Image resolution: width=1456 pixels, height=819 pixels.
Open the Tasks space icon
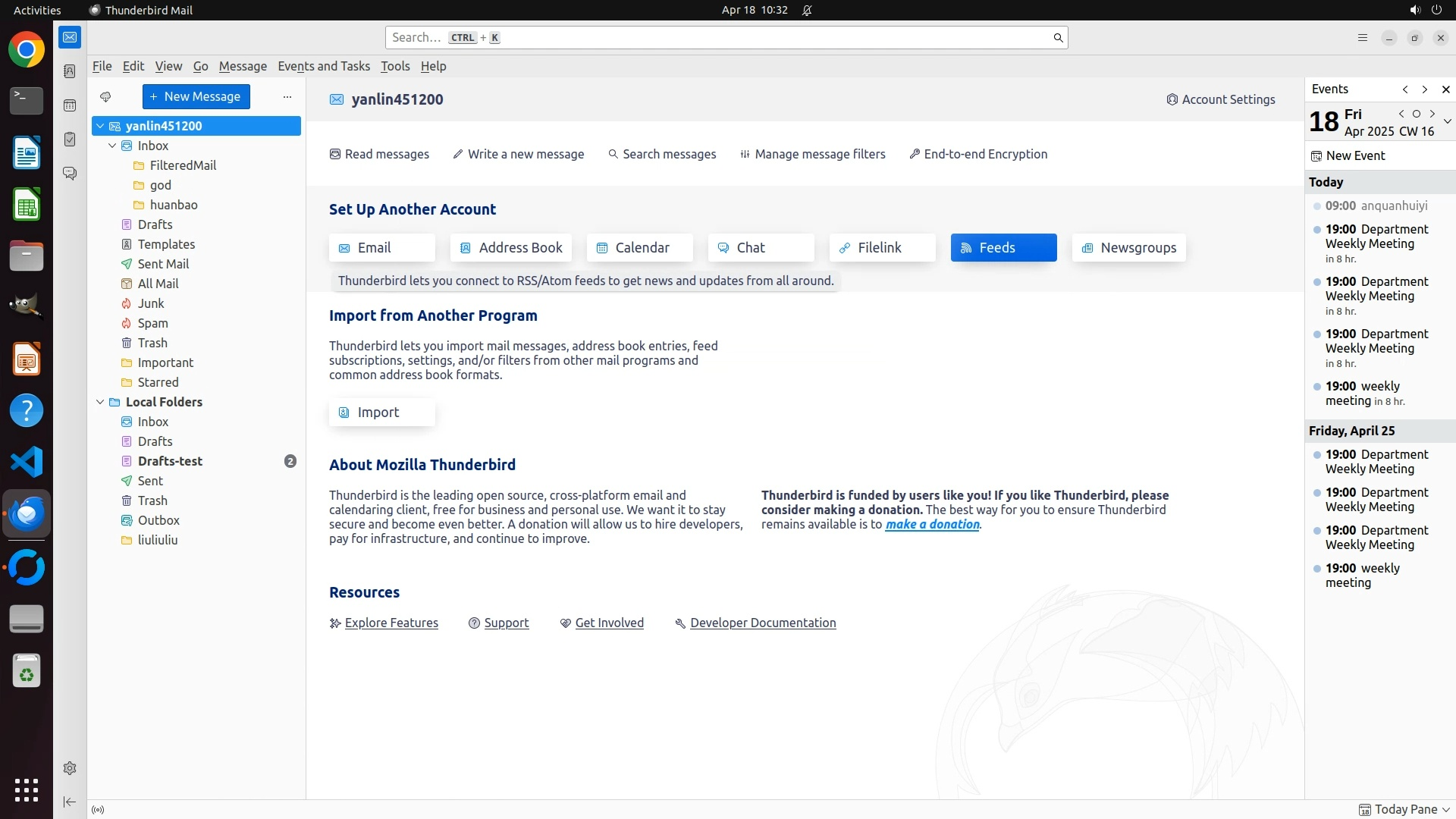click(x=70, y=140)
